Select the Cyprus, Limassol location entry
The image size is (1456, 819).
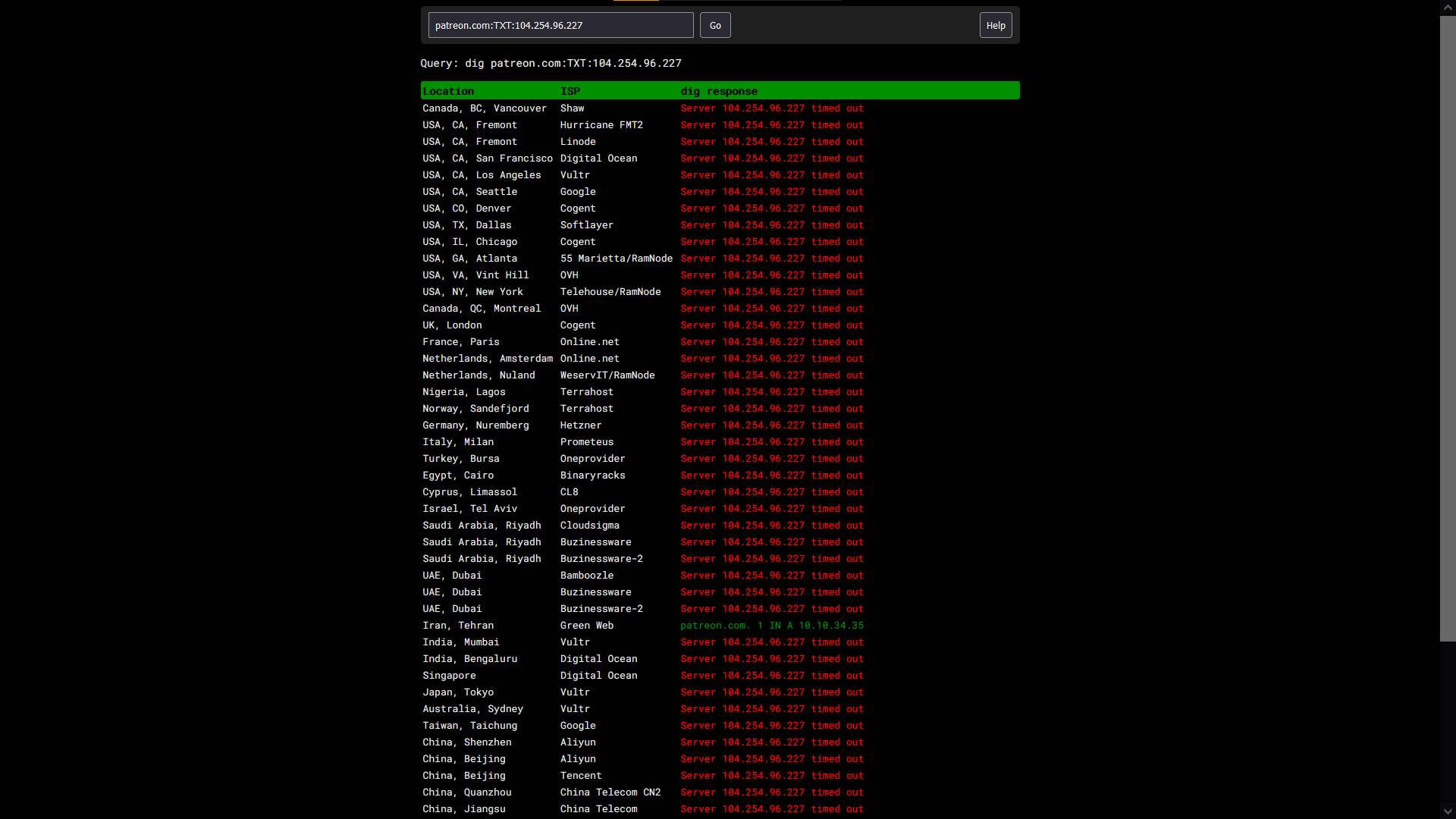click(469, 492)
